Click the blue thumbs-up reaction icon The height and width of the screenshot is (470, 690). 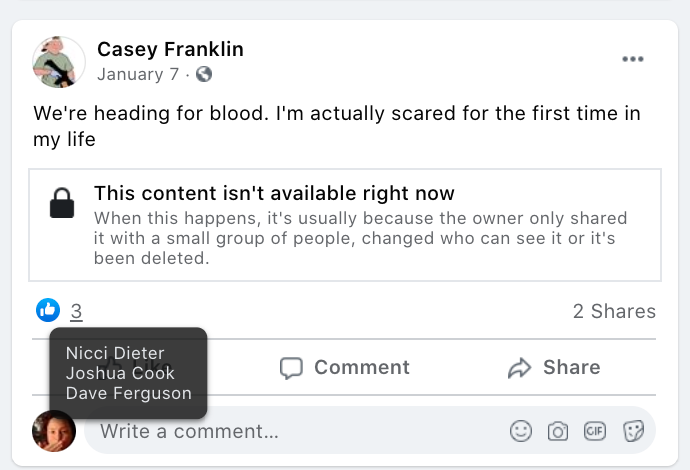coord(48,310)
